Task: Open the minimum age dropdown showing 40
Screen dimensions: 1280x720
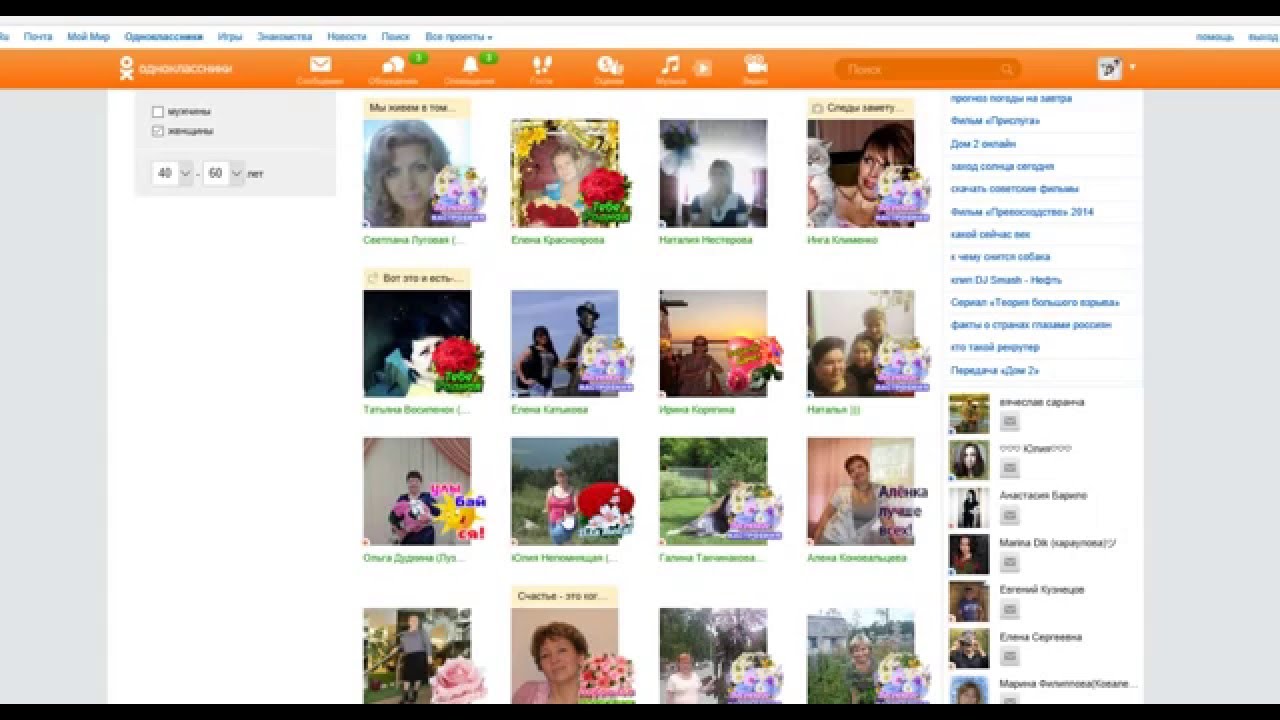Action: point(172,173)
